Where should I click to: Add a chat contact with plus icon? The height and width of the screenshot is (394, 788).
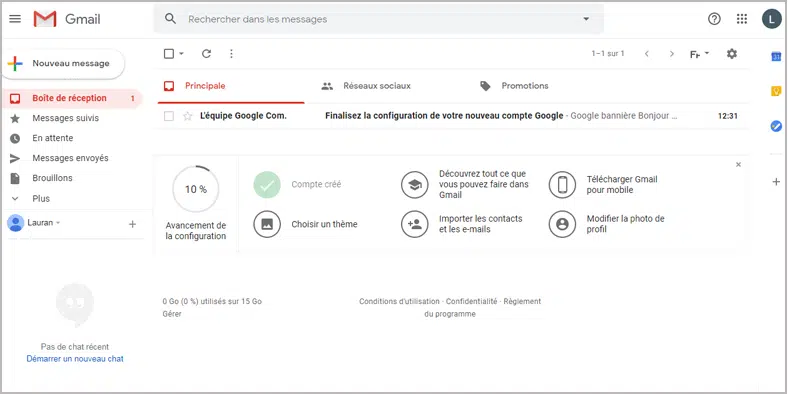132,224
